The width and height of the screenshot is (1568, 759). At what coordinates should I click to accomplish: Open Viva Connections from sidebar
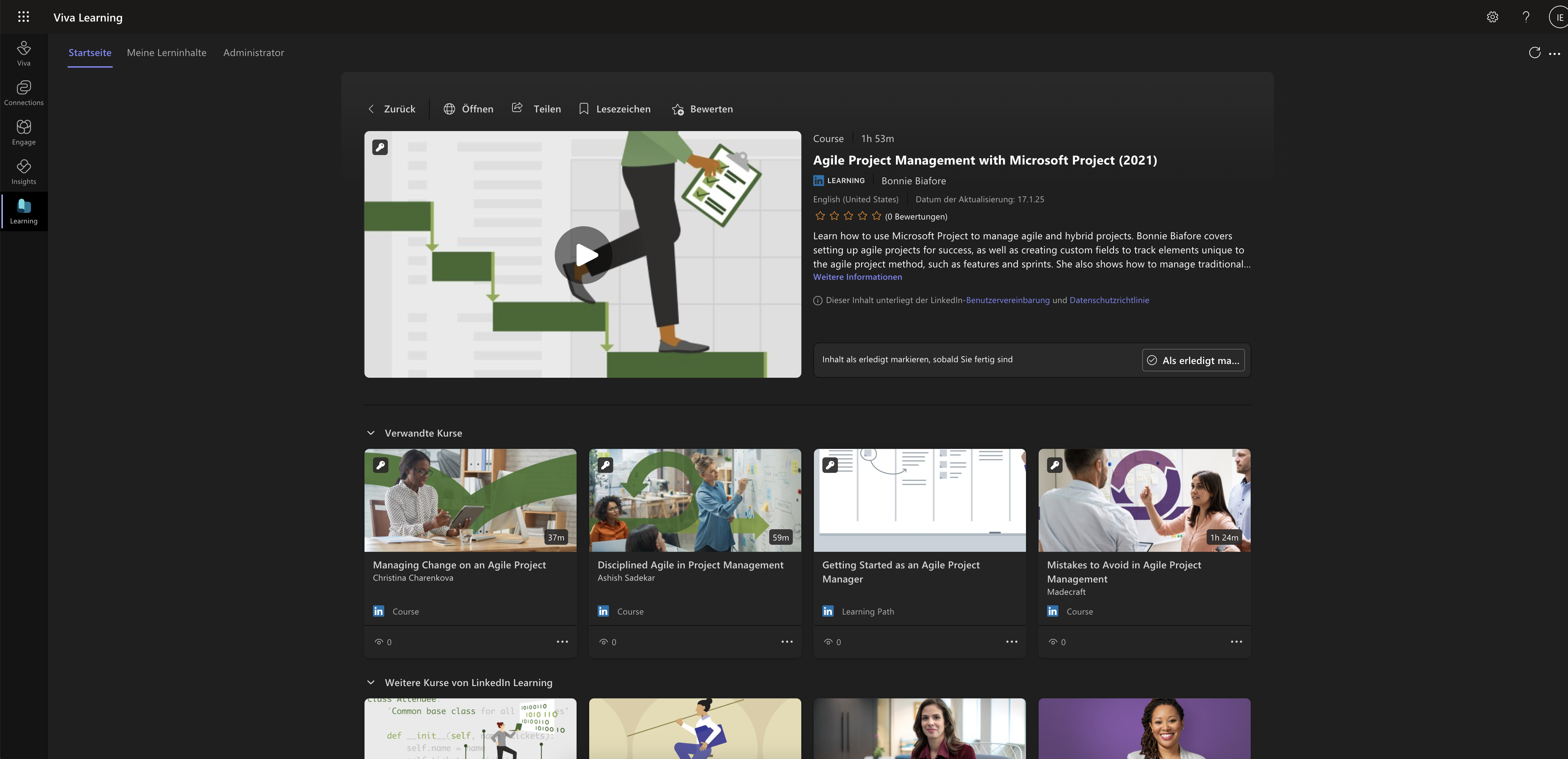pyautogui.click(x=24, y=93)
